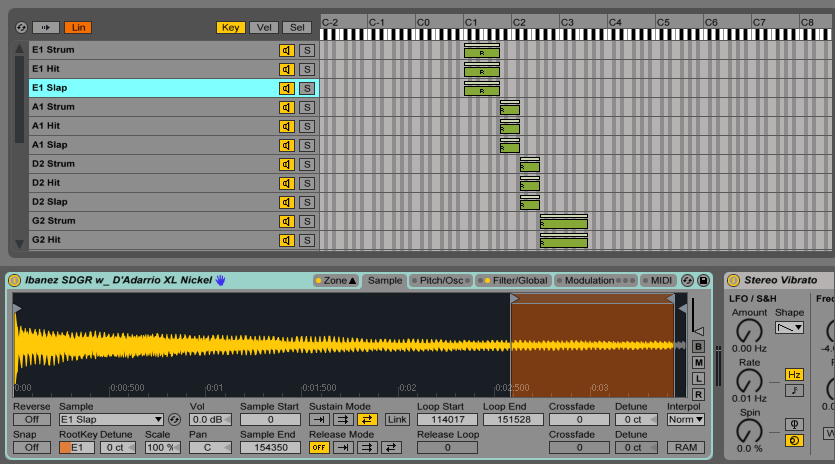Click the speaker icon for G2 Hit

coord(286,240)
